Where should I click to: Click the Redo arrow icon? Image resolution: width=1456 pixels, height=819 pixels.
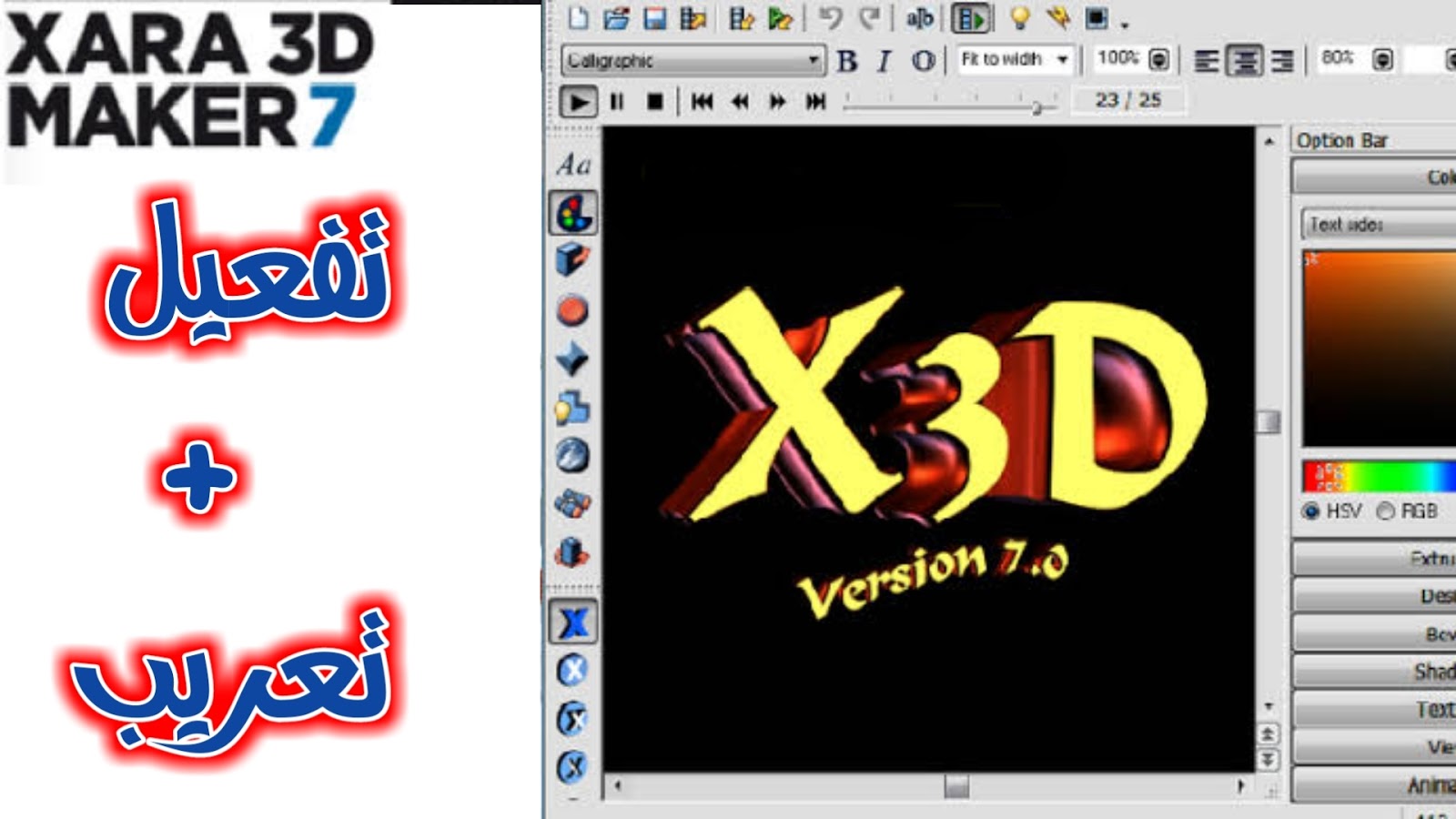point(870,18)
